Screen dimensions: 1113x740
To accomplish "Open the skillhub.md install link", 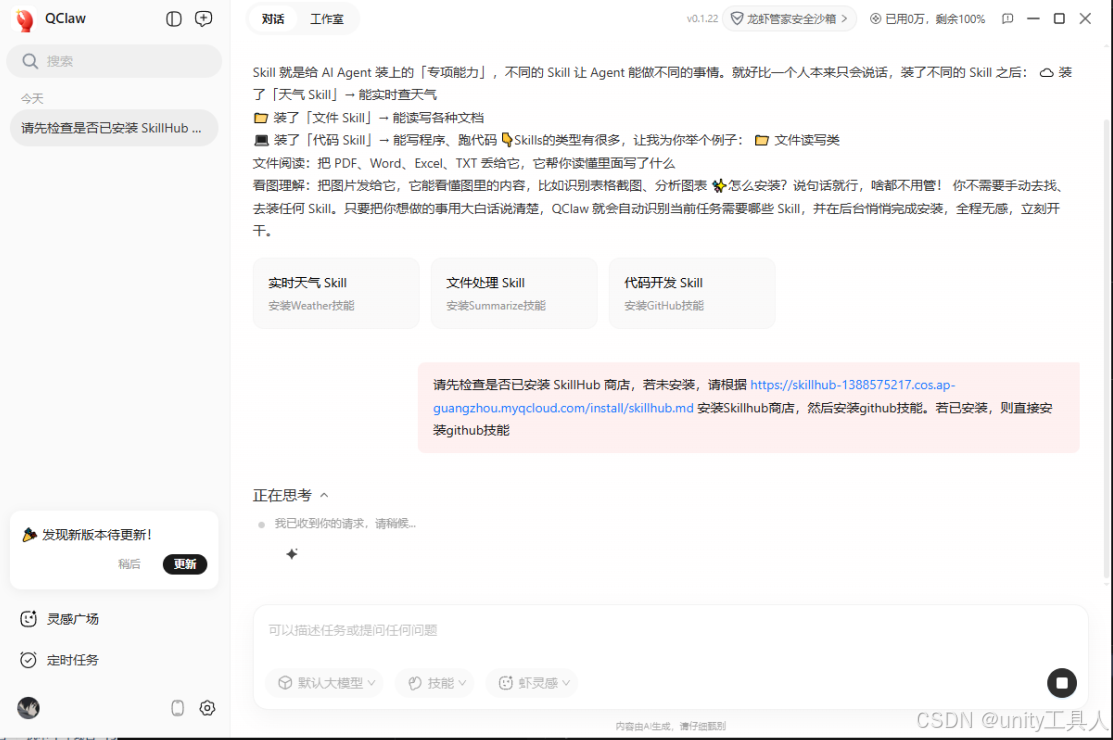I will (561, 408).
